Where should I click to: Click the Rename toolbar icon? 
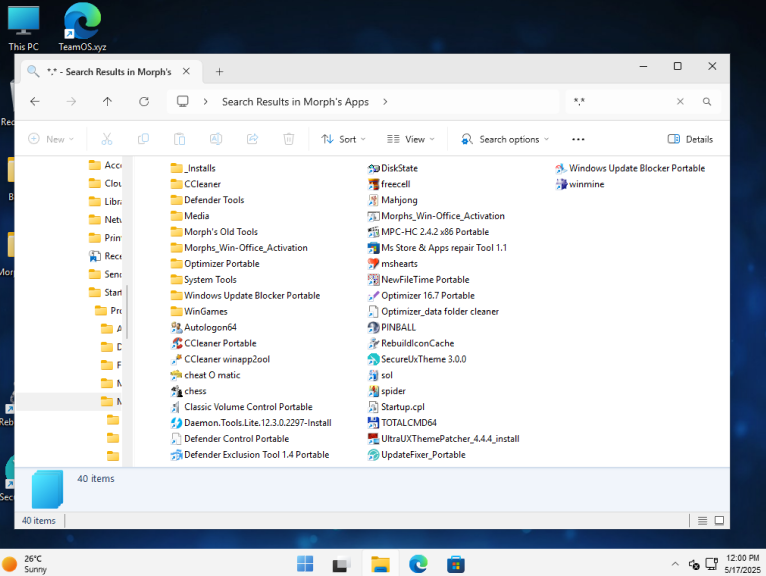216,139
